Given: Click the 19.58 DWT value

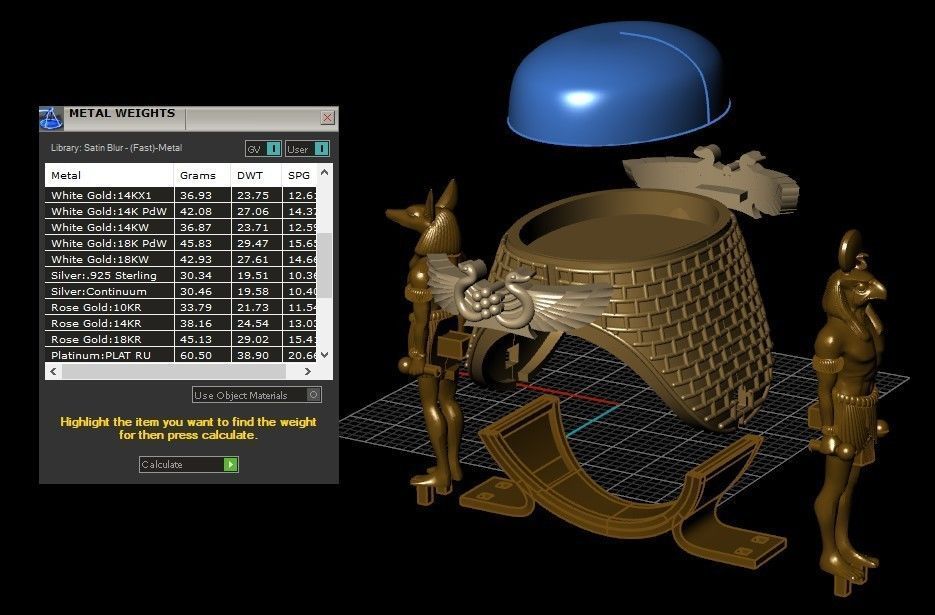Looking at the screenshot, I should (x=253, y=292).
